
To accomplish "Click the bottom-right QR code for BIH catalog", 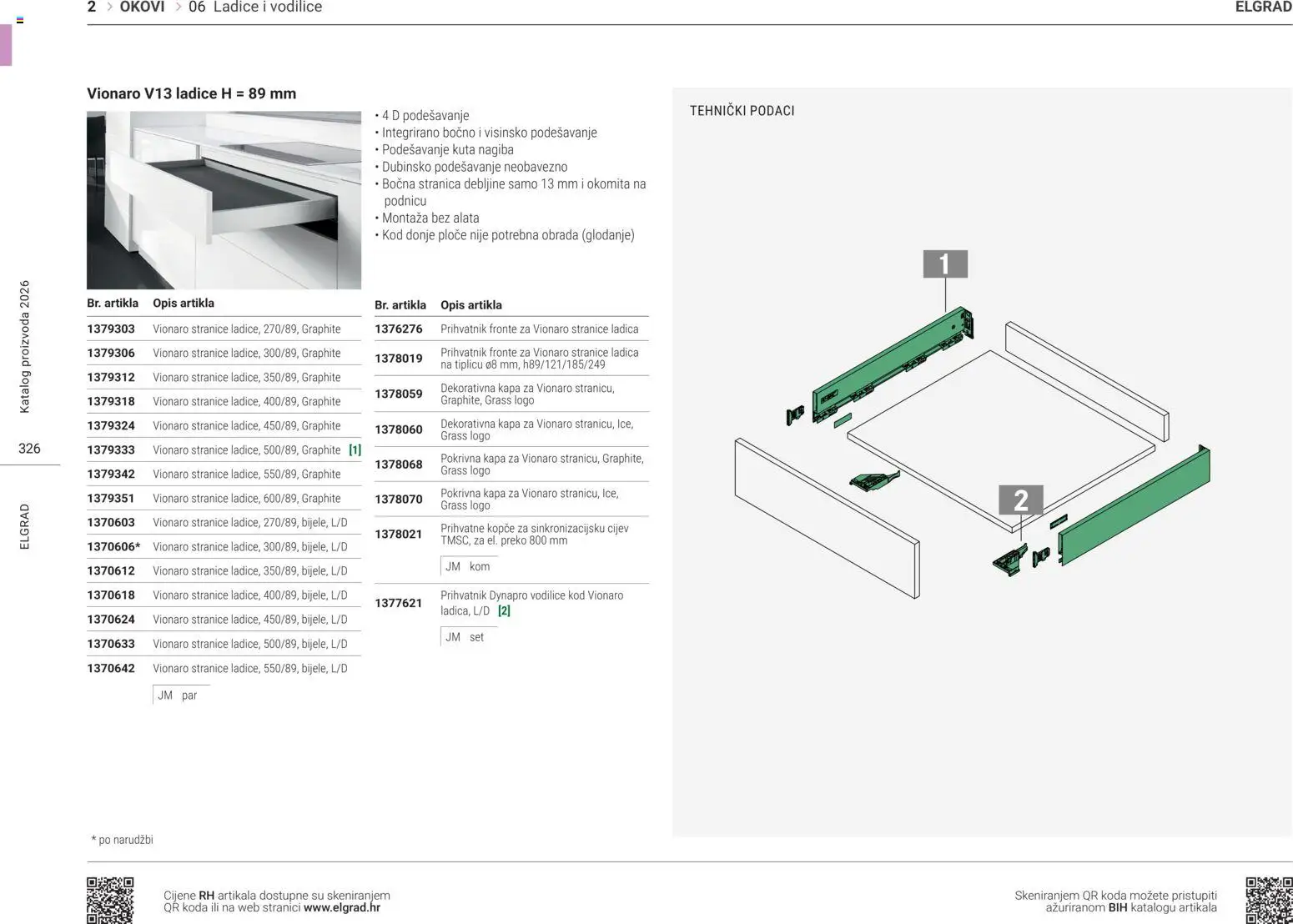I will tap(1268, 899).
